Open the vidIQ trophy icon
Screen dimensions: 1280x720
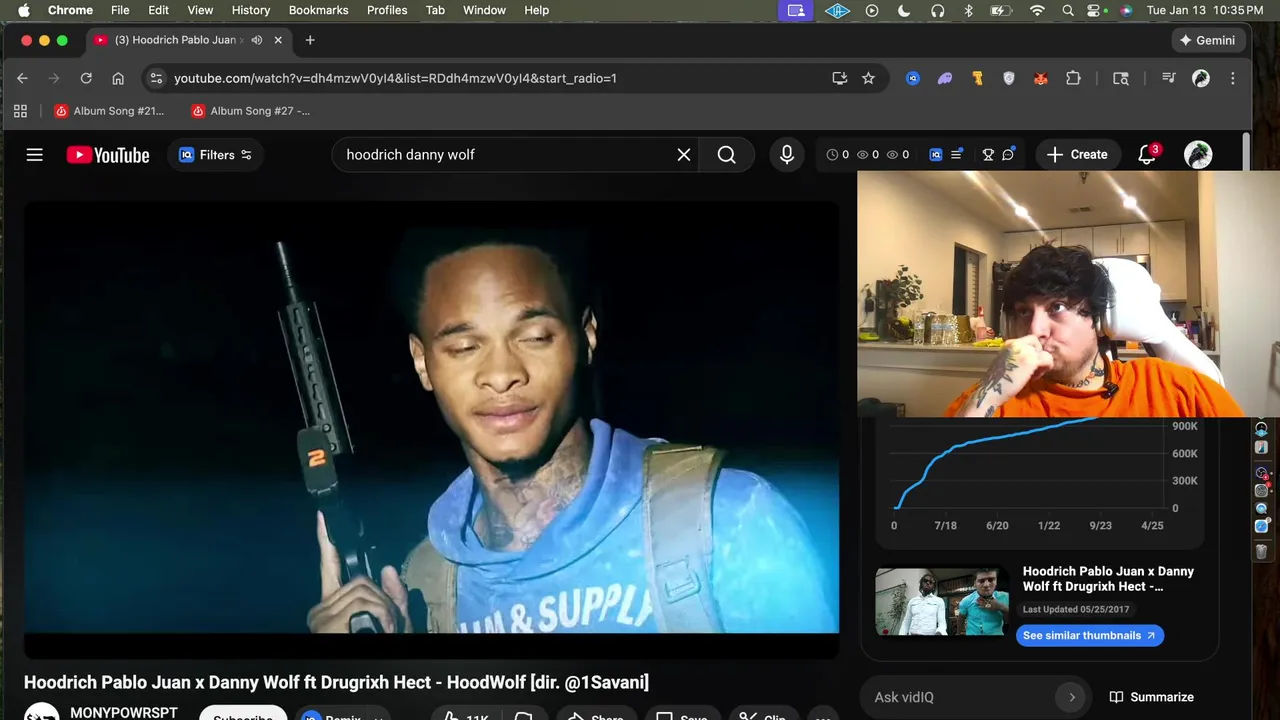tap(988, 155)
